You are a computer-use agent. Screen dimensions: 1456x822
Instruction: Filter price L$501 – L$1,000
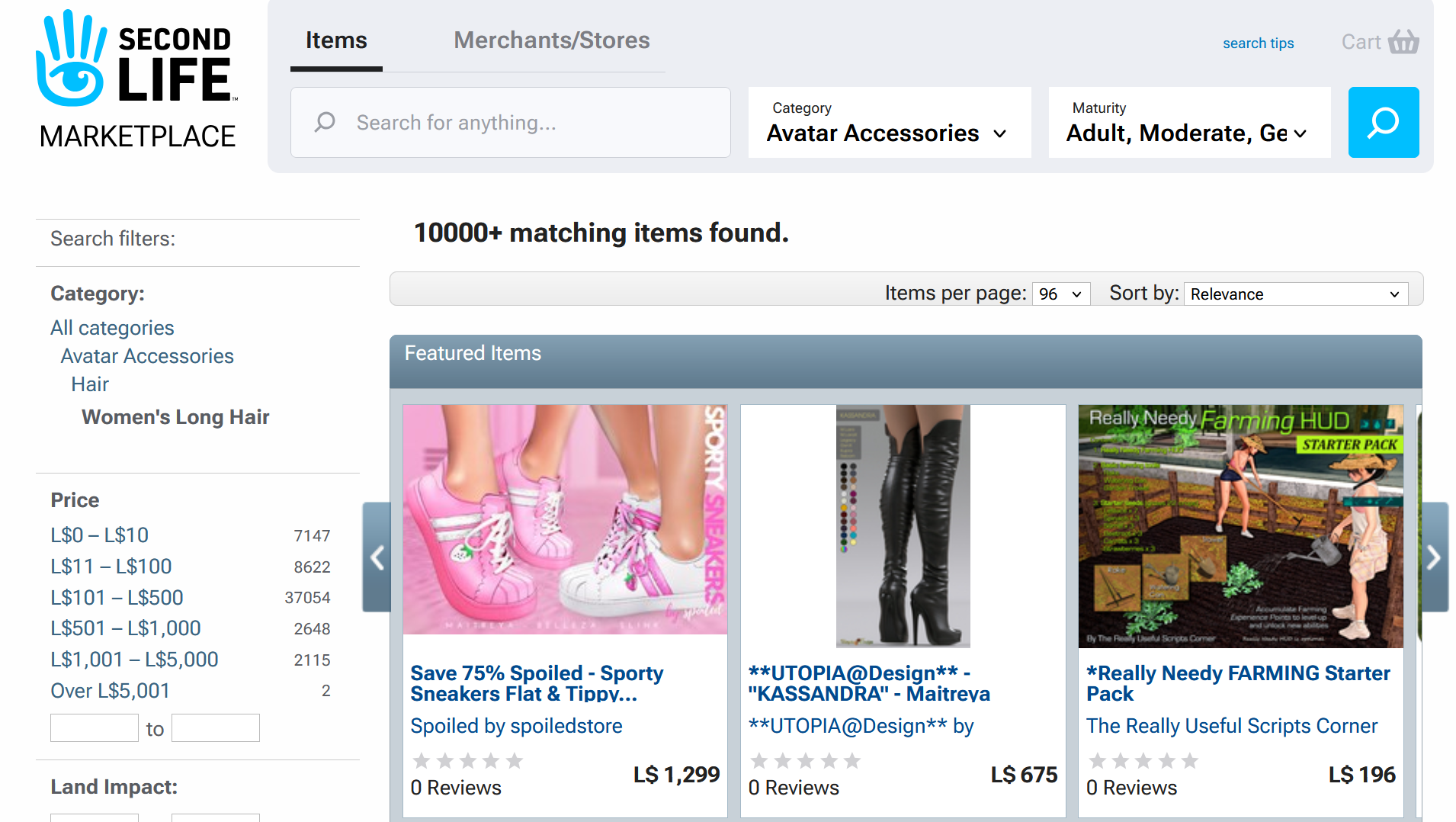(x=126, y=628)
